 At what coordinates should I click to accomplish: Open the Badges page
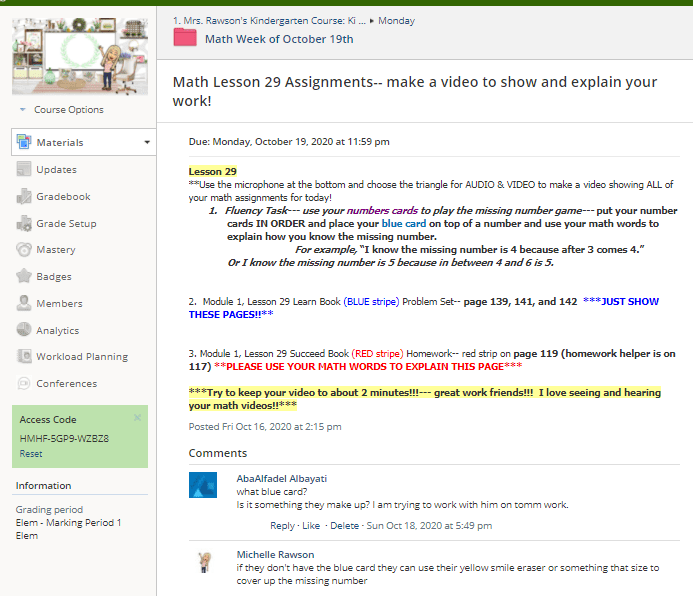pos(54,277)
